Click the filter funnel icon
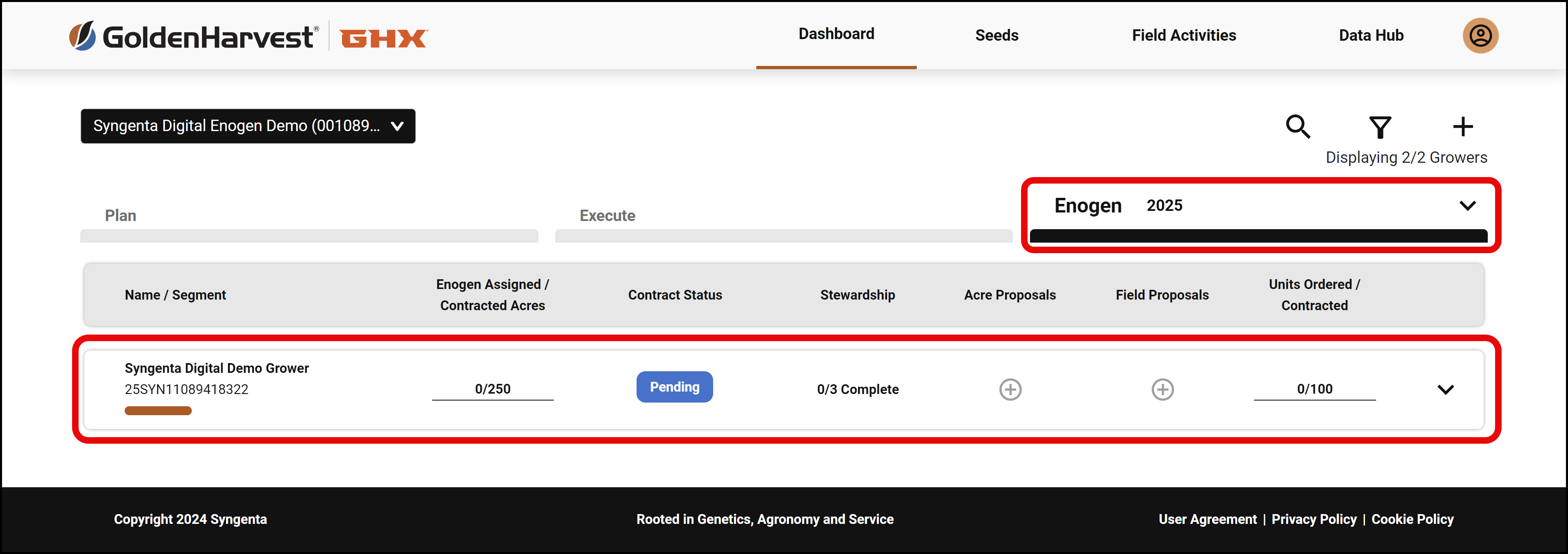 (1380, 127)
